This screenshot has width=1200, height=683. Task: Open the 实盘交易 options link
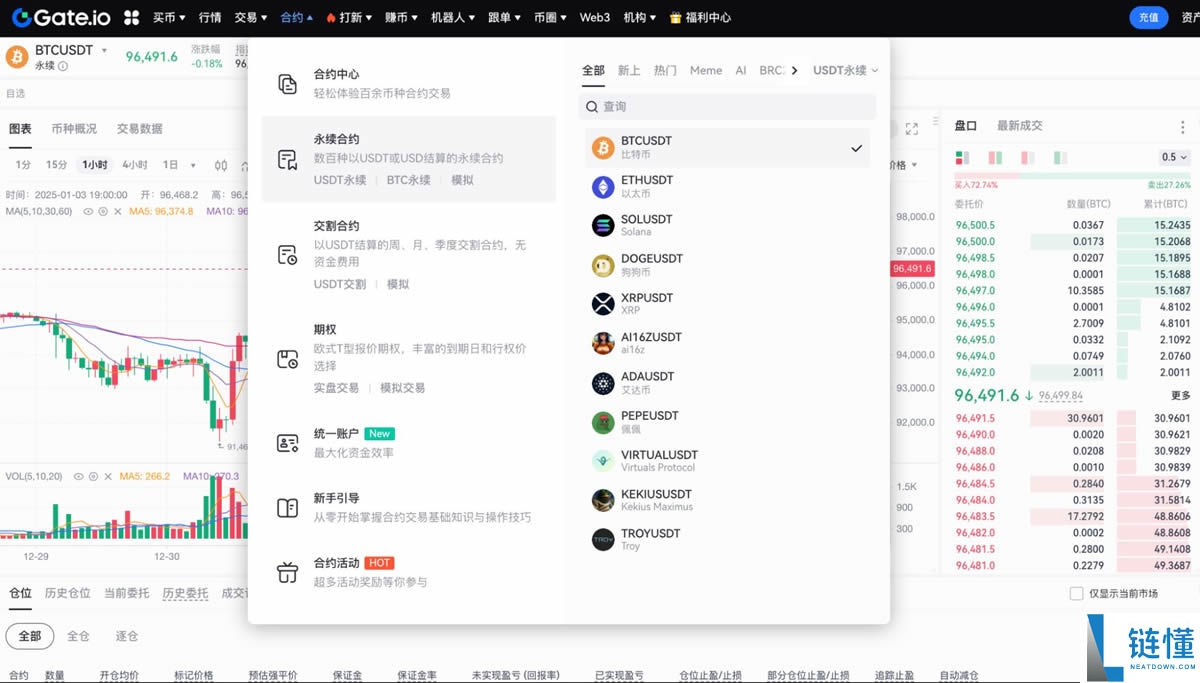pos(336,388)
